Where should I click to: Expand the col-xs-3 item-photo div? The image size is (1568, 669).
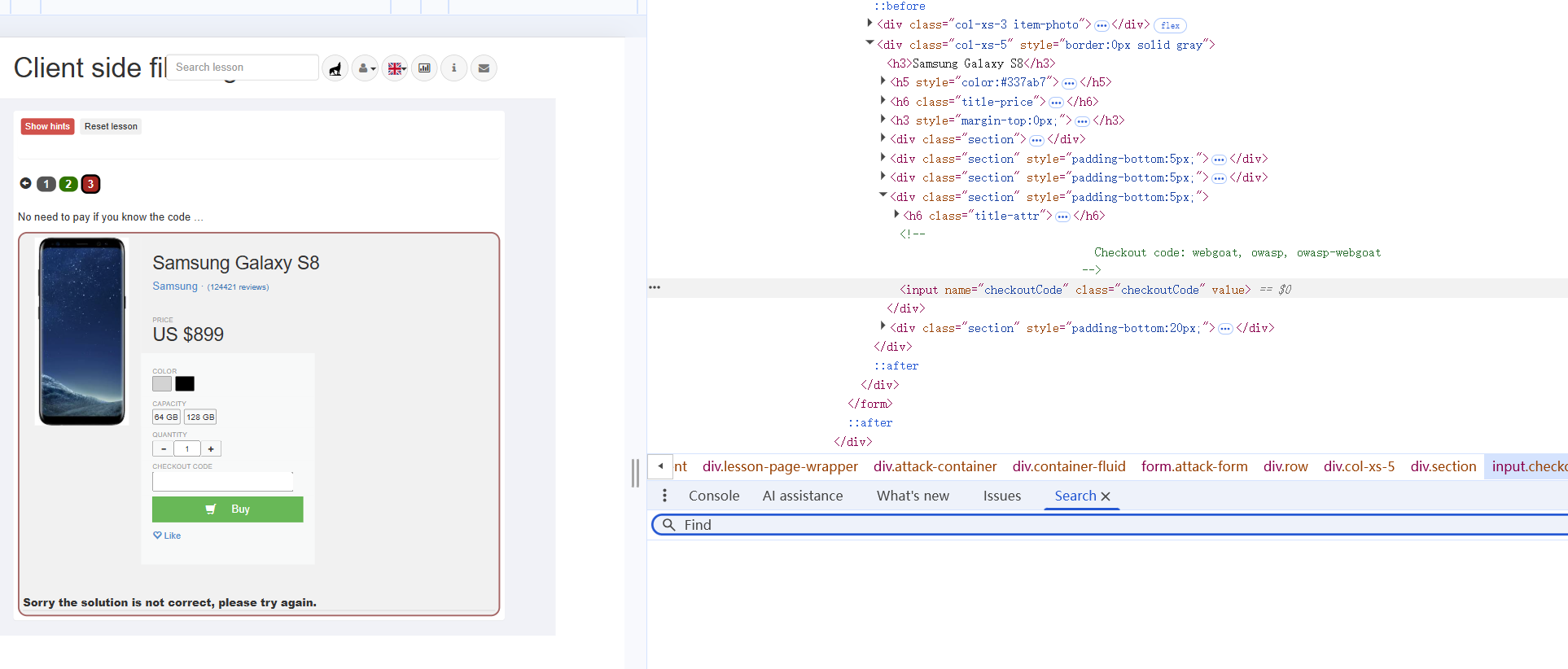869,24
